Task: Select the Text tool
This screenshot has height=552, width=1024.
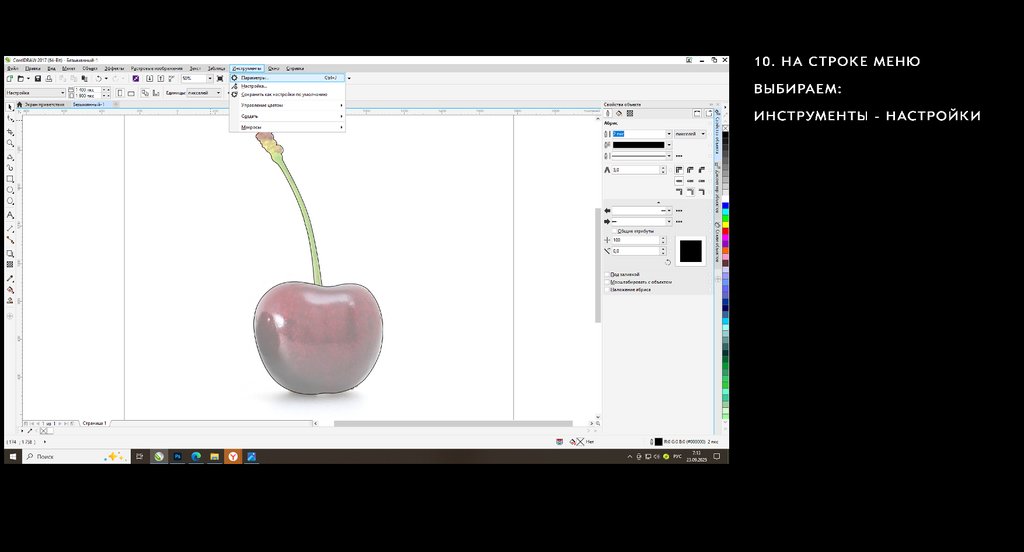Action: click(x=10, y=215)
